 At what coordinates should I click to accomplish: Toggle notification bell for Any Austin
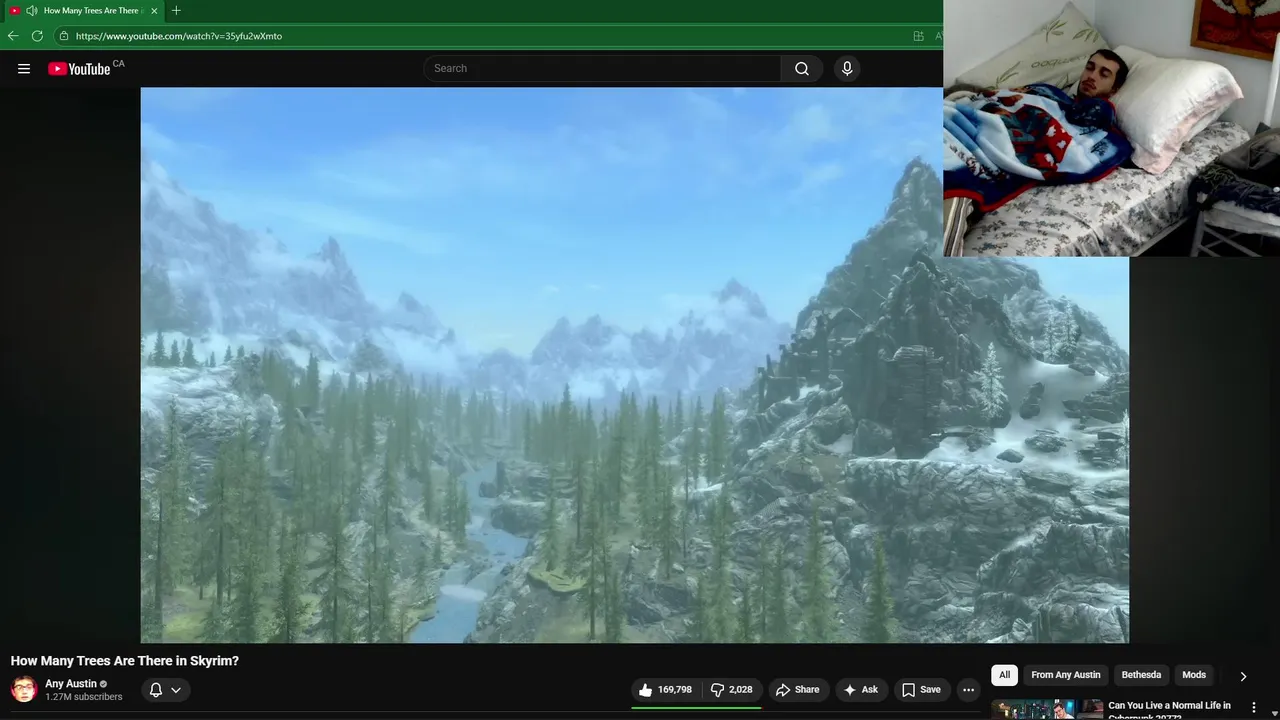[156, 690]
